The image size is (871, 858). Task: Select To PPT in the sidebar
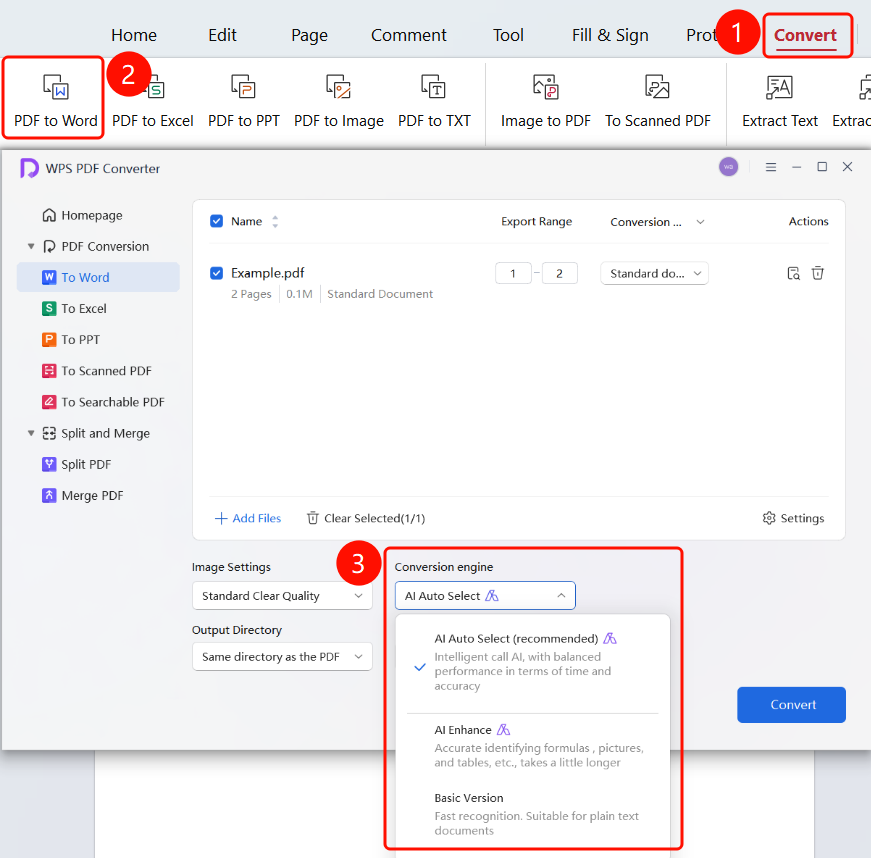click(x=71, y=340)
